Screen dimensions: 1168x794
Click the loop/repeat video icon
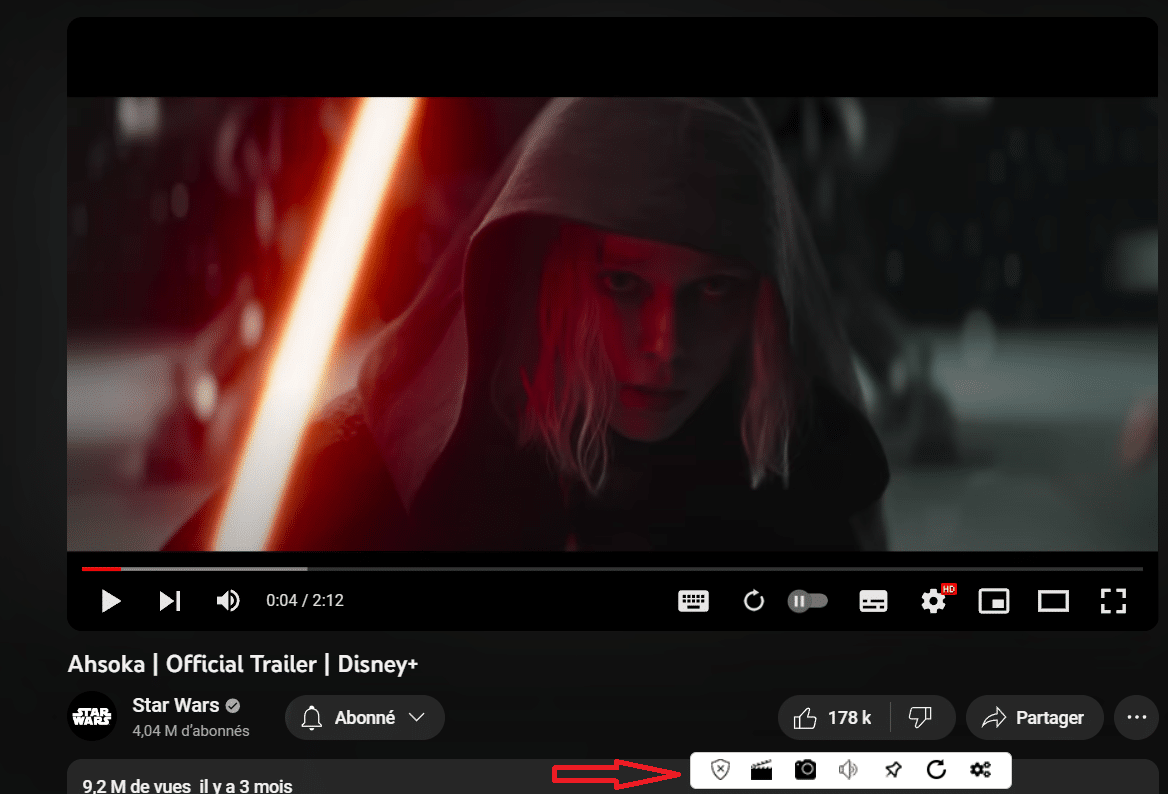(754, 600)
